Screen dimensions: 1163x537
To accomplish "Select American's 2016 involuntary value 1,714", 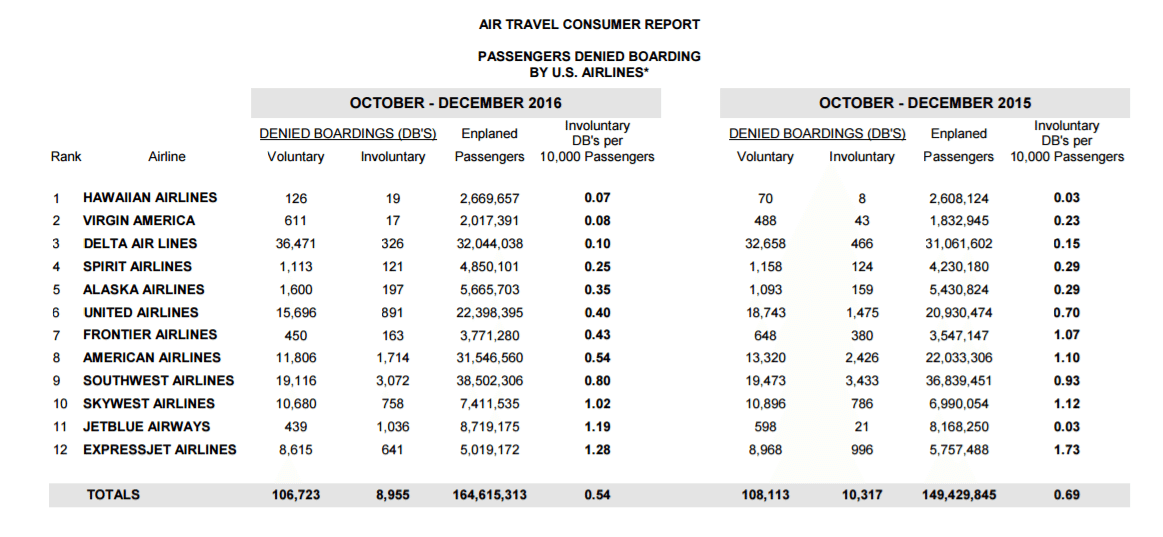I will (393, 358).
